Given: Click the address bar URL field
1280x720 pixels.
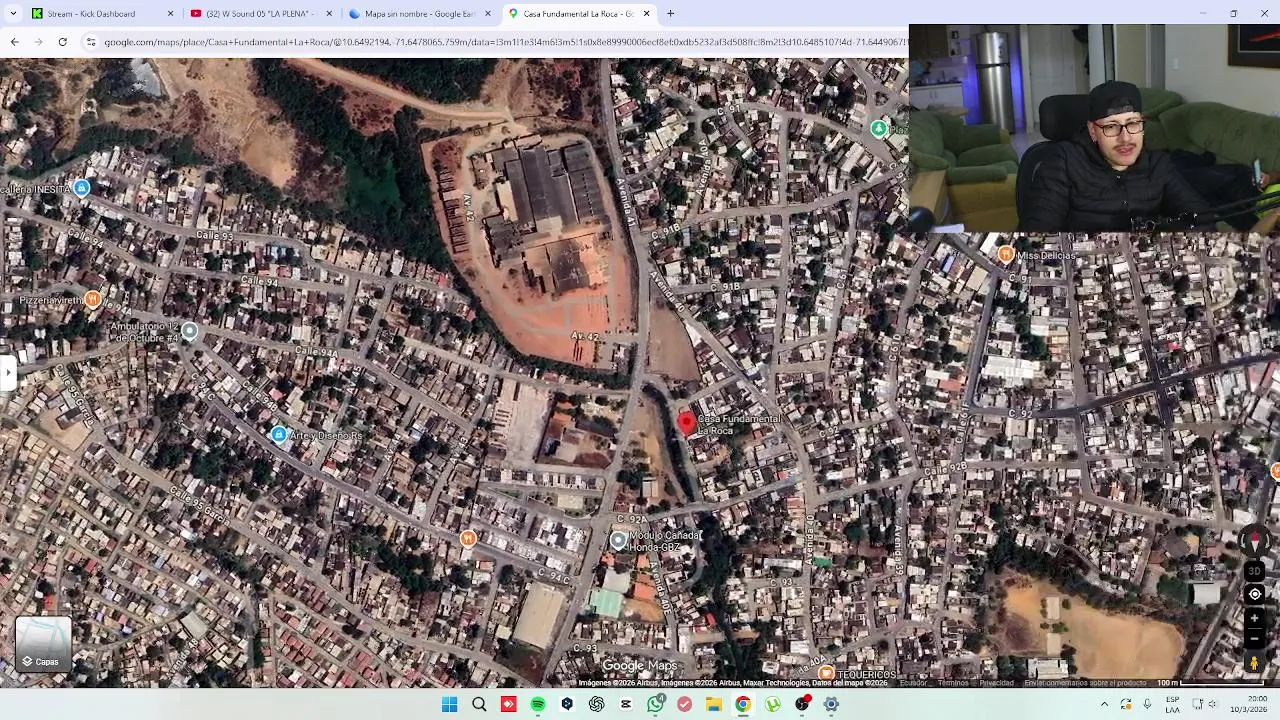Looking at the screenshot, I should point(505,42).
